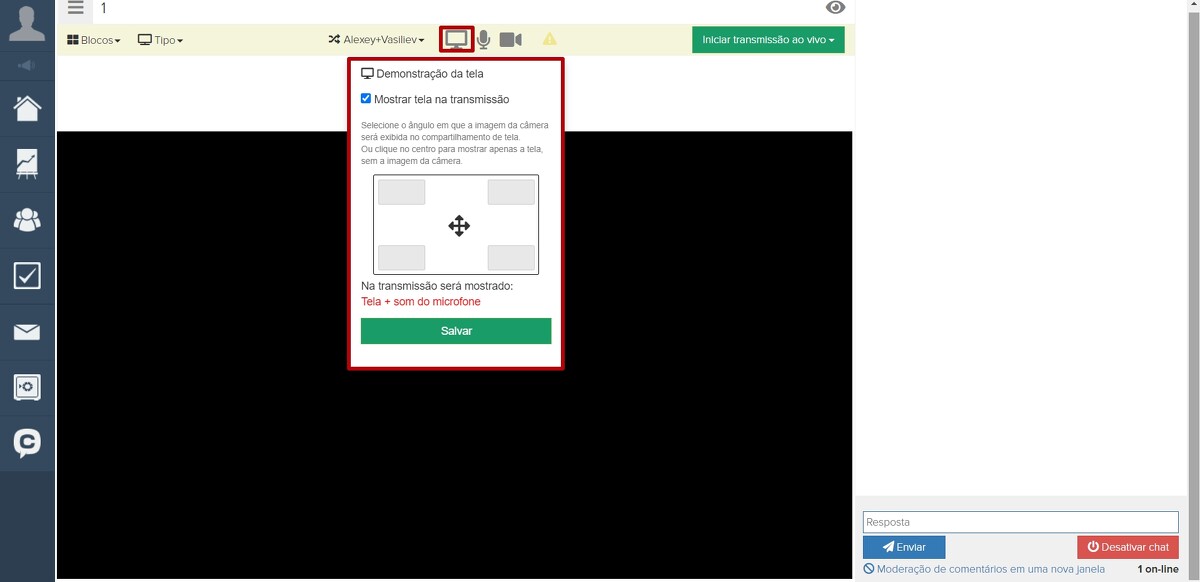Click the green Salvar button

pyautogui.click(x=456, y=331)
